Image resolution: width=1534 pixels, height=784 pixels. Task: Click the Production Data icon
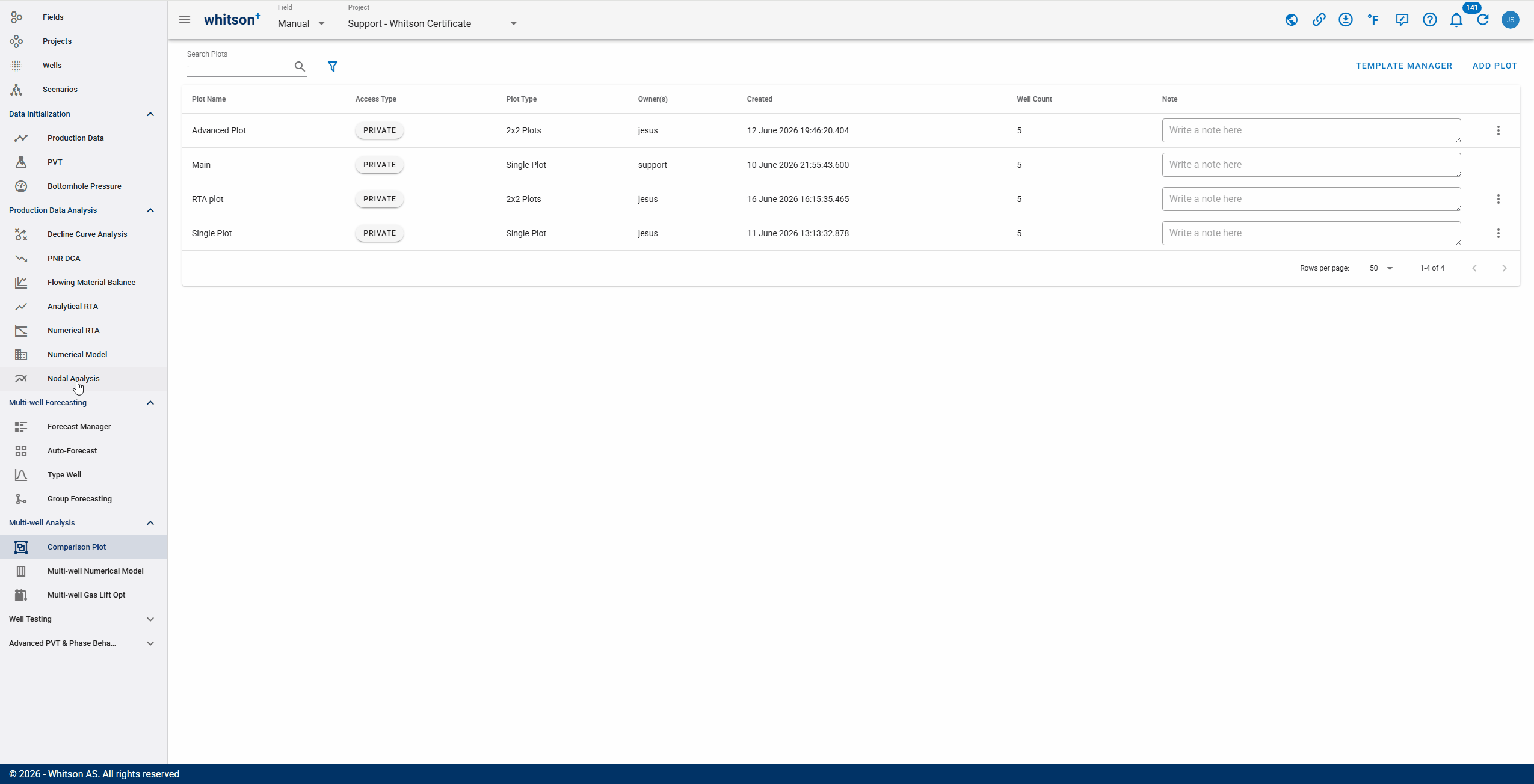(21, 138)
